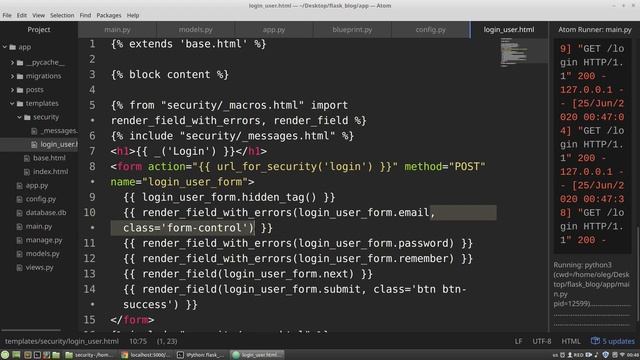This screenshot has height=360, width=640.
Task: Expand the migrations folder chevron
Action: tap(12, 76)
